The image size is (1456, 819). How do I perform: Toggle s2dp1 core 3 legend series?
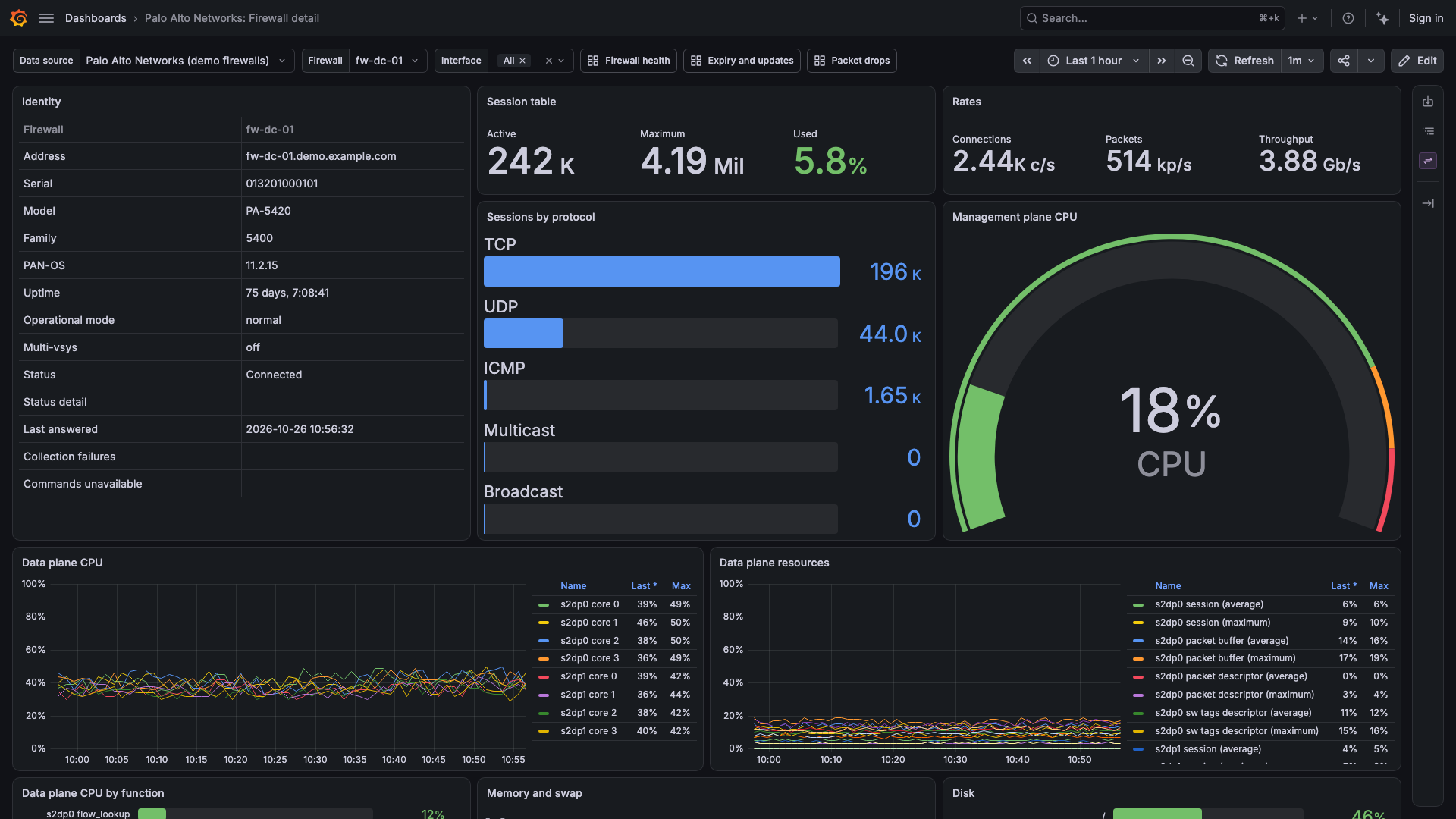pyautogui.click(x=588, y=731)
